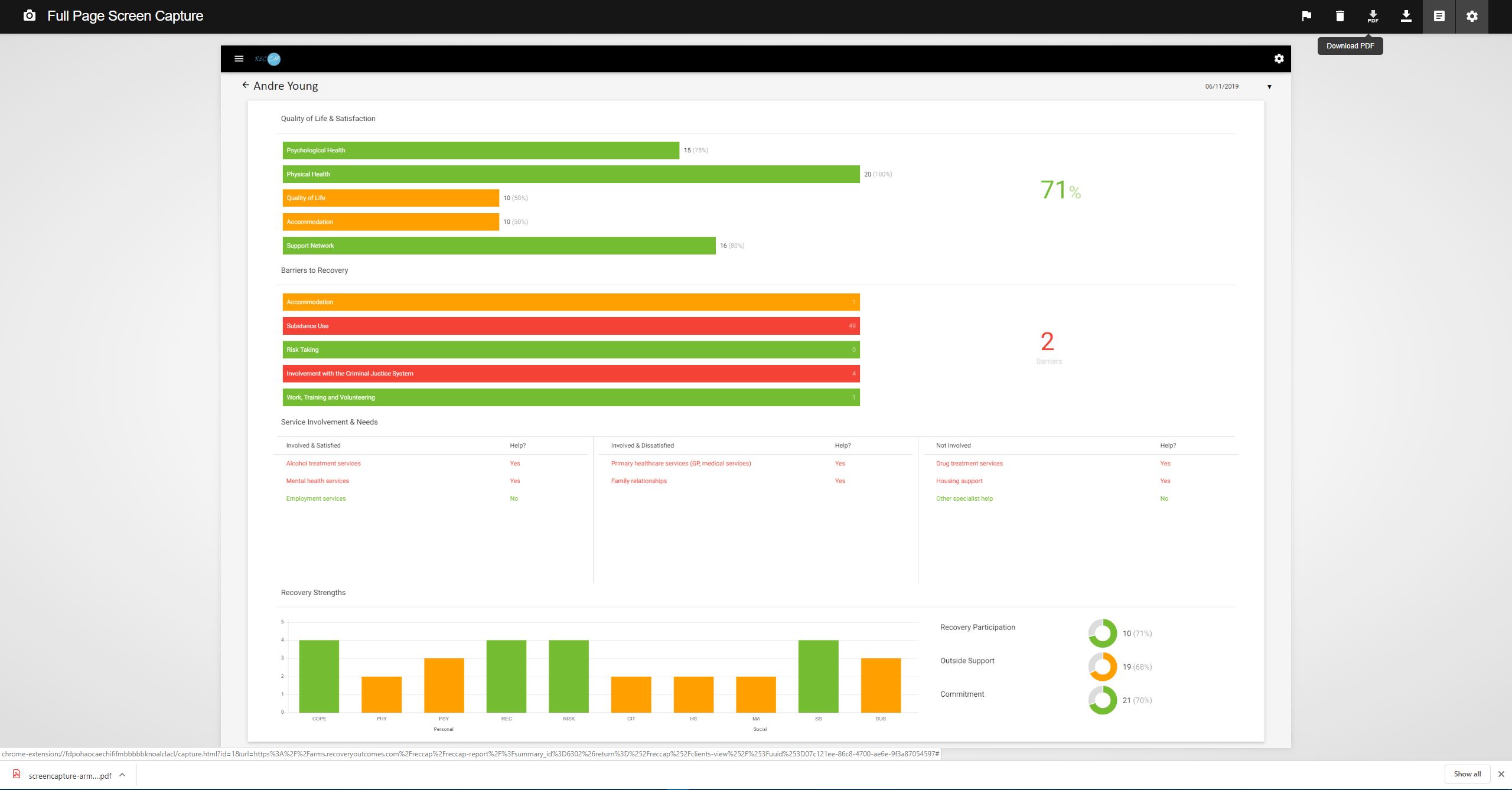Open the hamburger menu in app header
The image size is (1512, 790).
pyautogui.click(x=239, y=59)
